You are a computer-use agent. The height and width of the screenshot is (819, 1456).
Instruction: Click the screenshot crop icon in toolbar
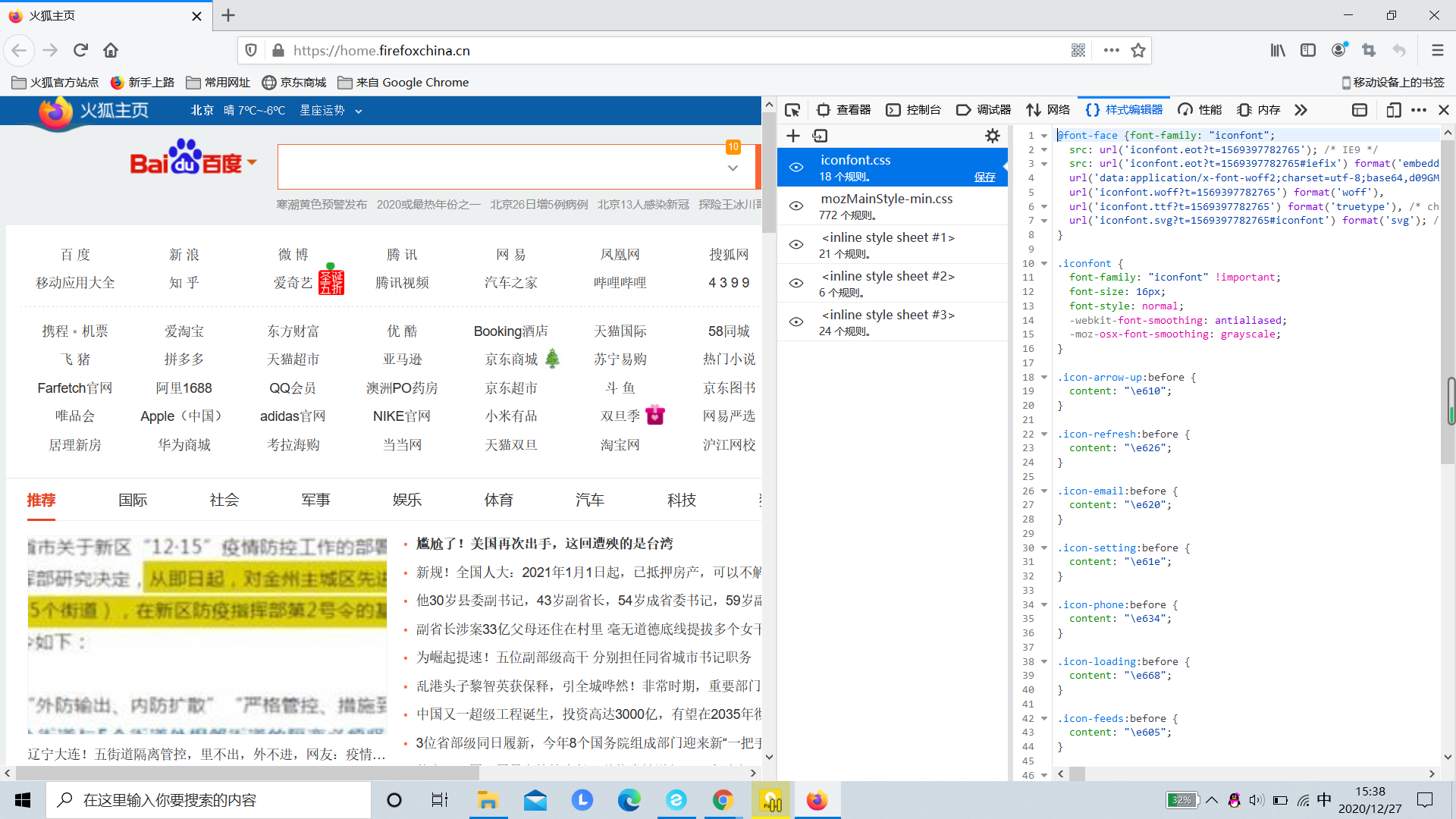click(1369, 50)
